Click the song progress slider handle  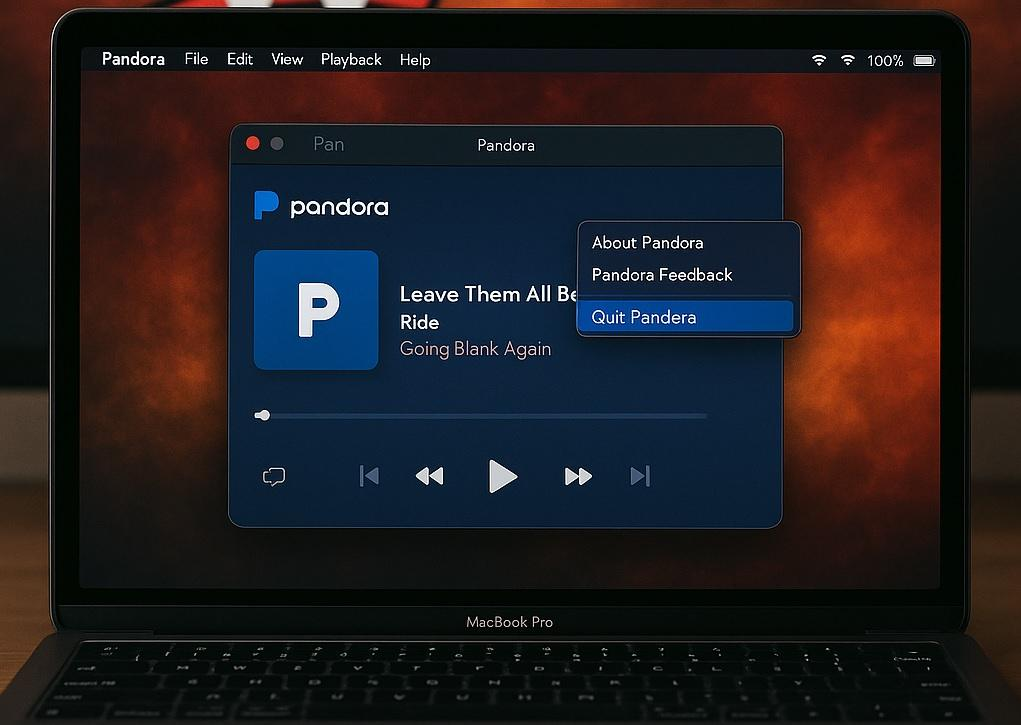pos(262,416)
